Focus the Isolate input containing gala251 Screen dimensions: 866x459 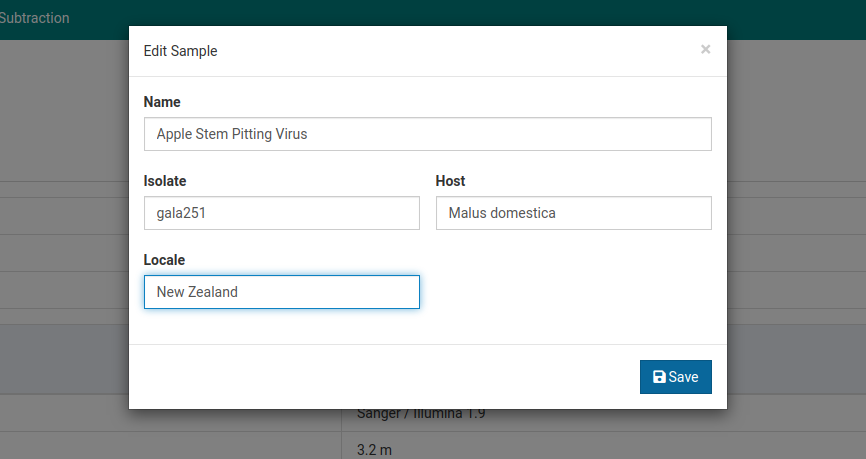pos(281,213)
